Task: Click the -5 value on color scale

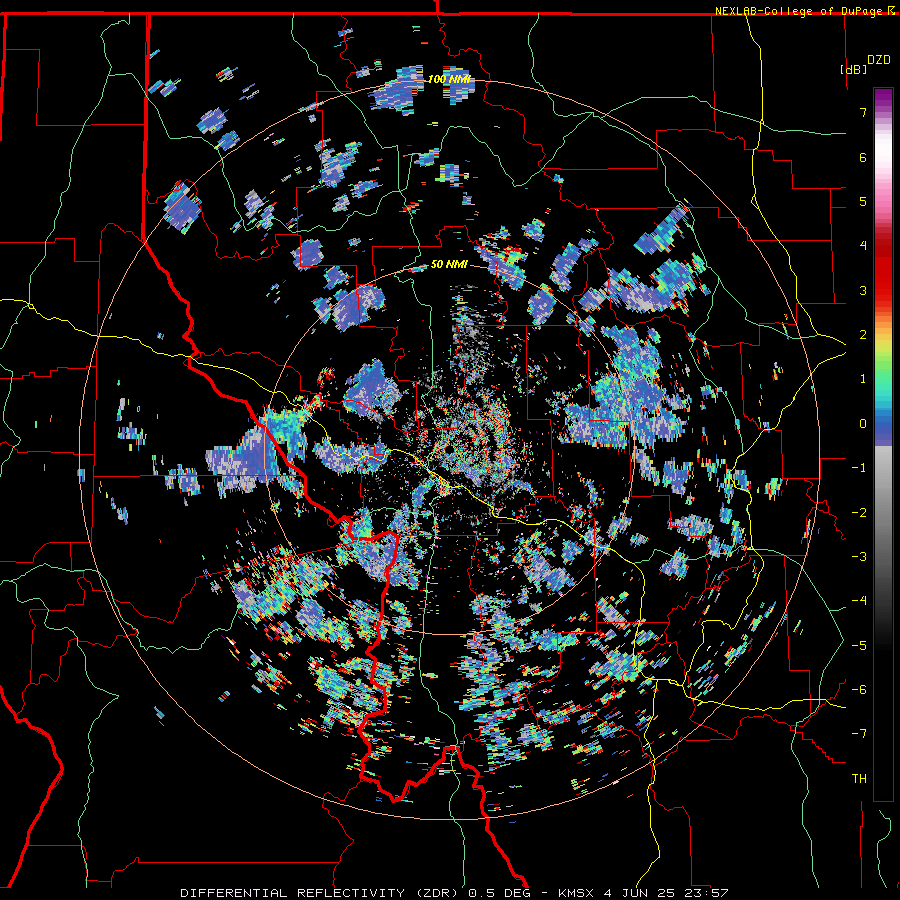Action: (x=859, y=645)
